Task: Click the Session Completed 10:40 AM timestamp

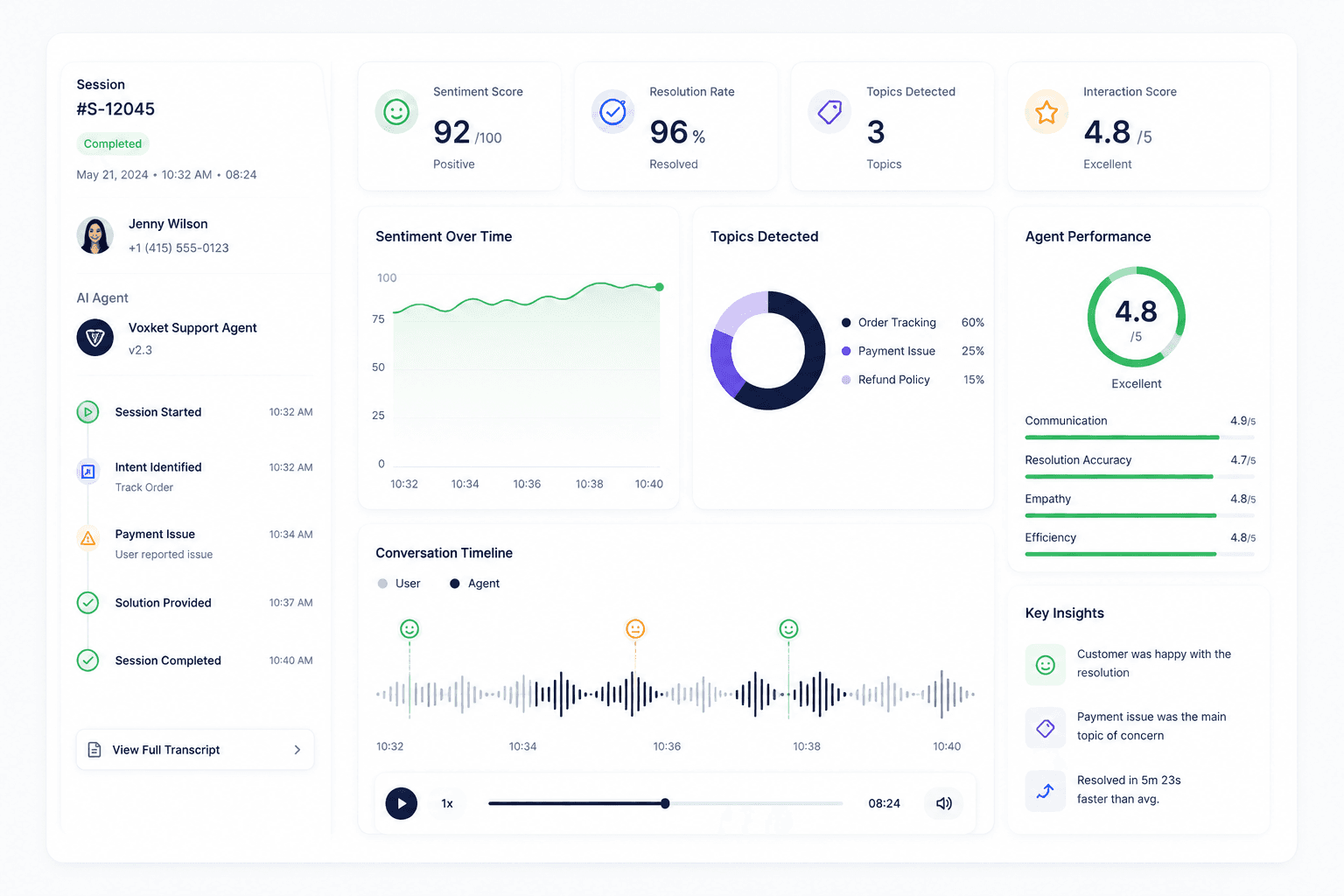Action: (290, 661)
